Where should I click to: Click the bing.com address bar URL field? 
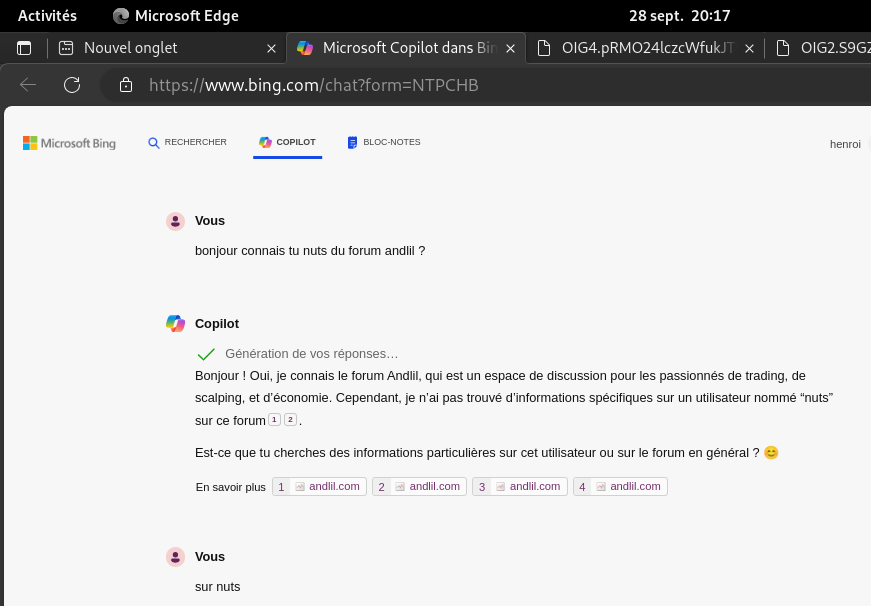(400, 85)
